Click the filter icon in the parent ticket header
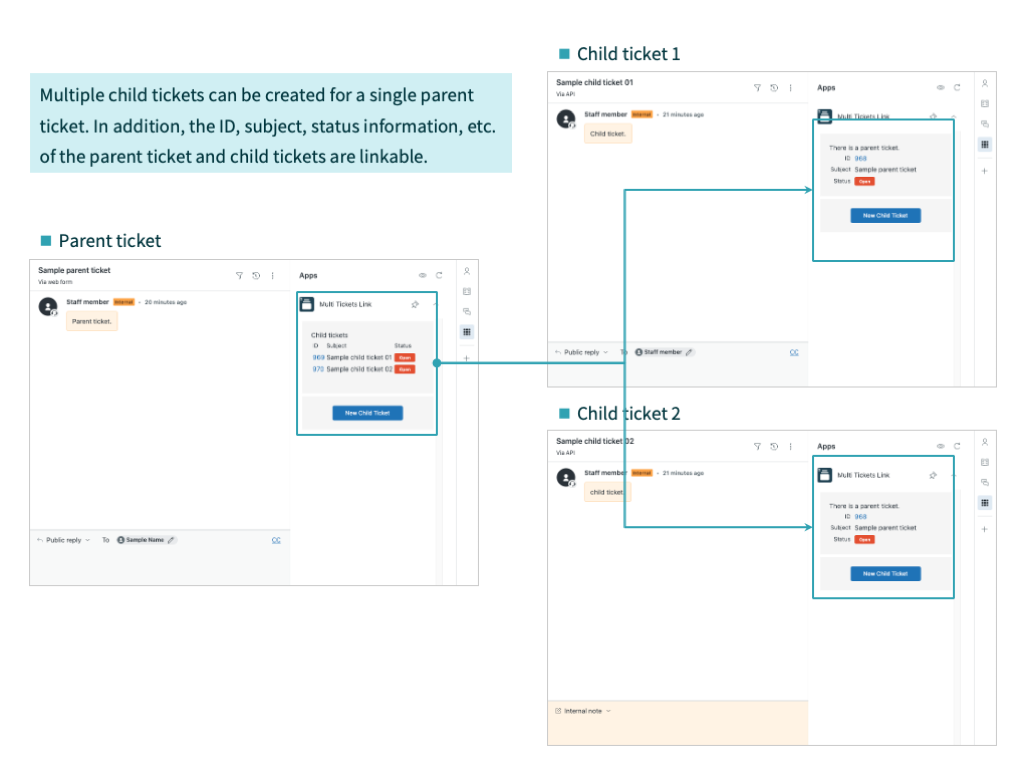 pyautogui.click(x=239, y=276)
